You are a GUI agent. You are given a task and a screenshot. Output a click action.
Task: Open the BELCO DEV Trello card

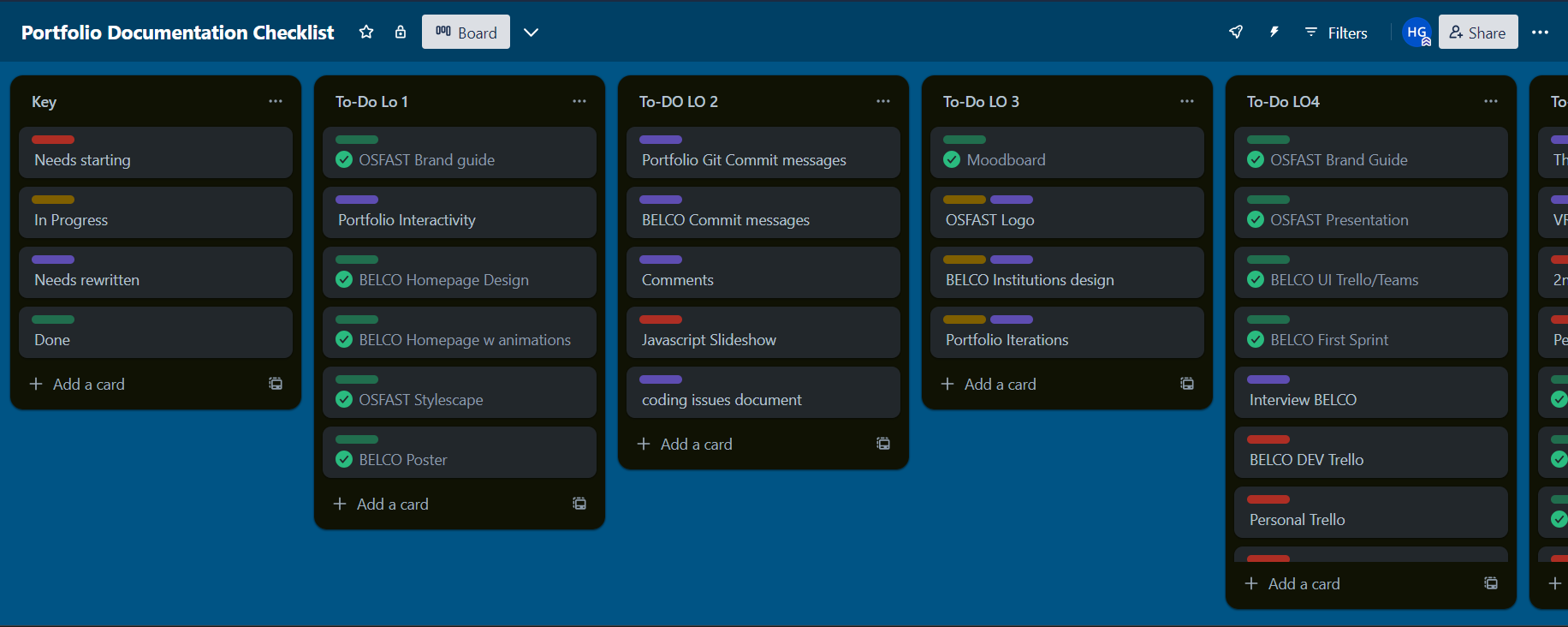[x=1371, y=452]
